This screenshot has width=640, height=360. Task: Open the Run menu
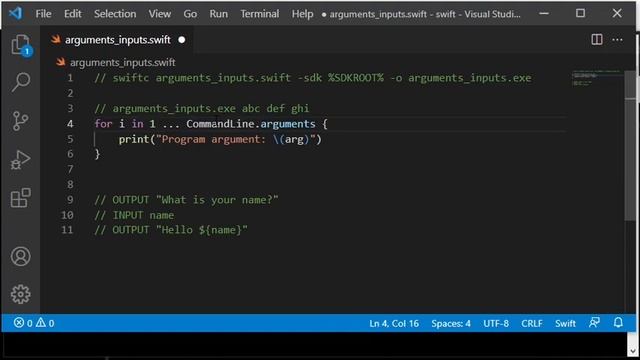click(219, 14)
